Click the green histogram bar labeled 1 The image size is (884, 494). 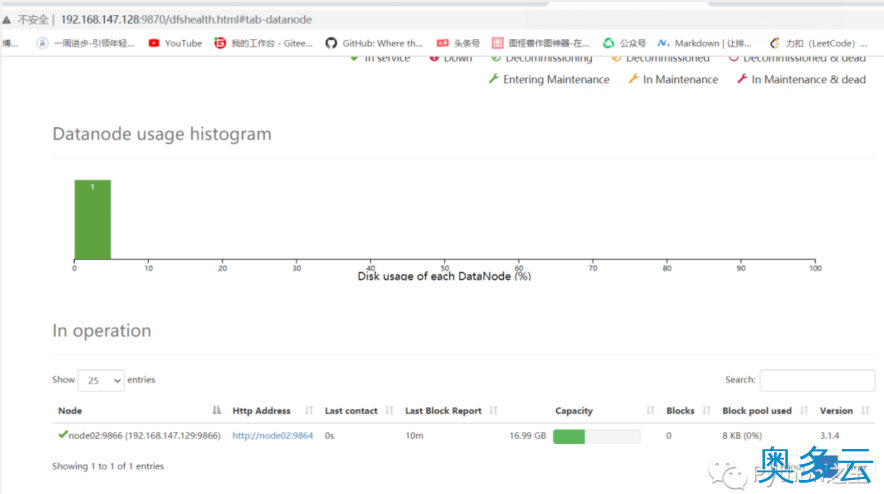[x=92, y=219]
